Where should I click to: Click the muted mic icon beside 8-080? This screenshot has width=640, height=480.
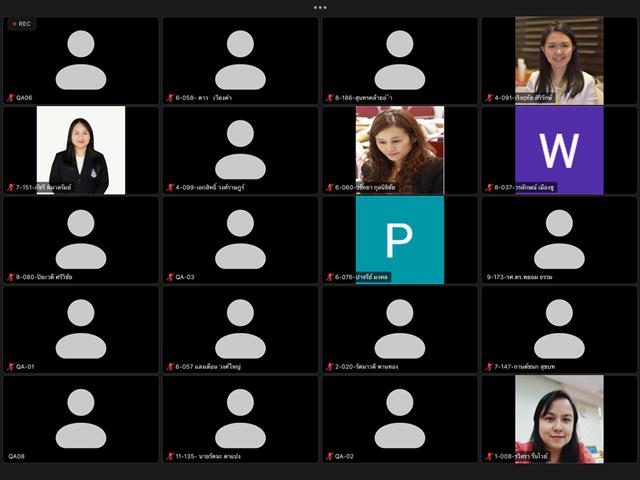click(x=11, y=277)
